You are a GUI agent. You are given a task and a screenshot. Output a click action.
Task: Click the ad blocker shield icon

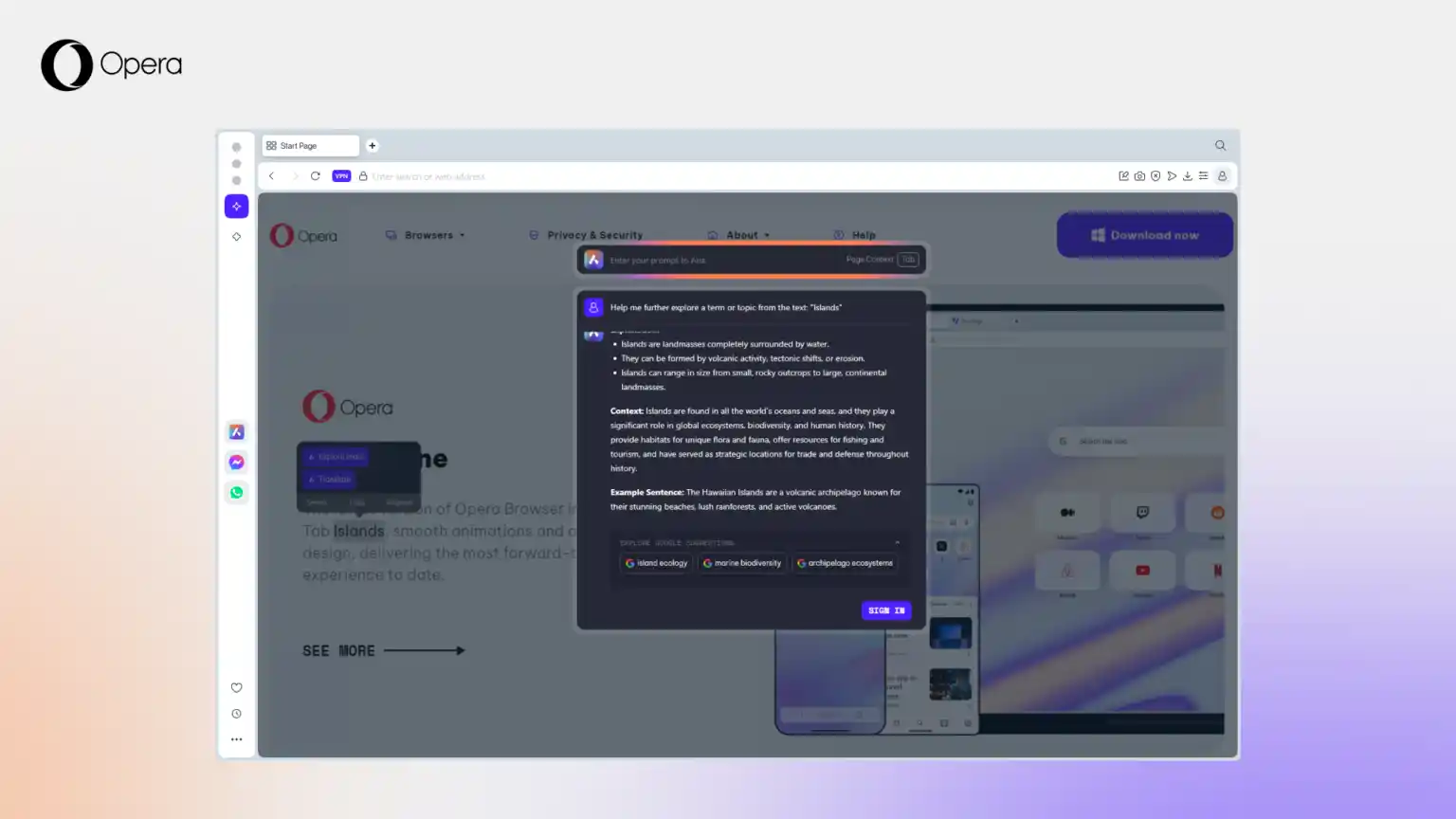click(1156, 176)
